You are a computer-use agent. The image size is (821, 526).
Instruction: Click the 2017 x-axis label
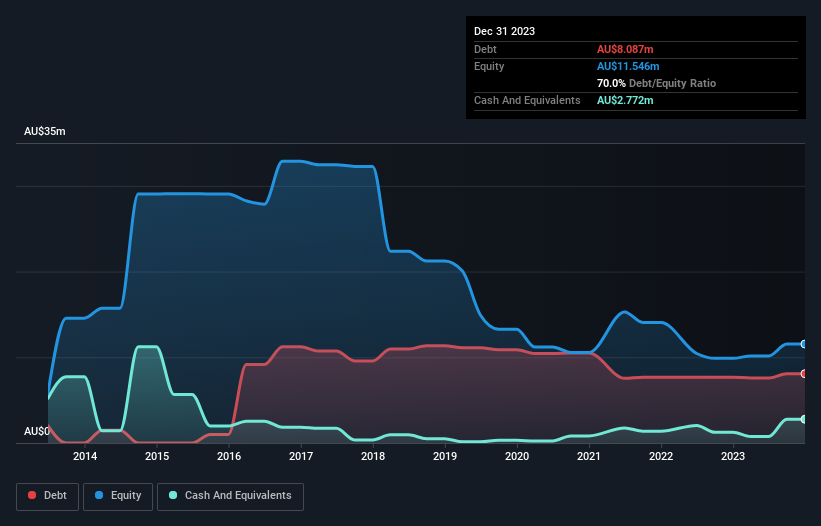tap(301, 456)
